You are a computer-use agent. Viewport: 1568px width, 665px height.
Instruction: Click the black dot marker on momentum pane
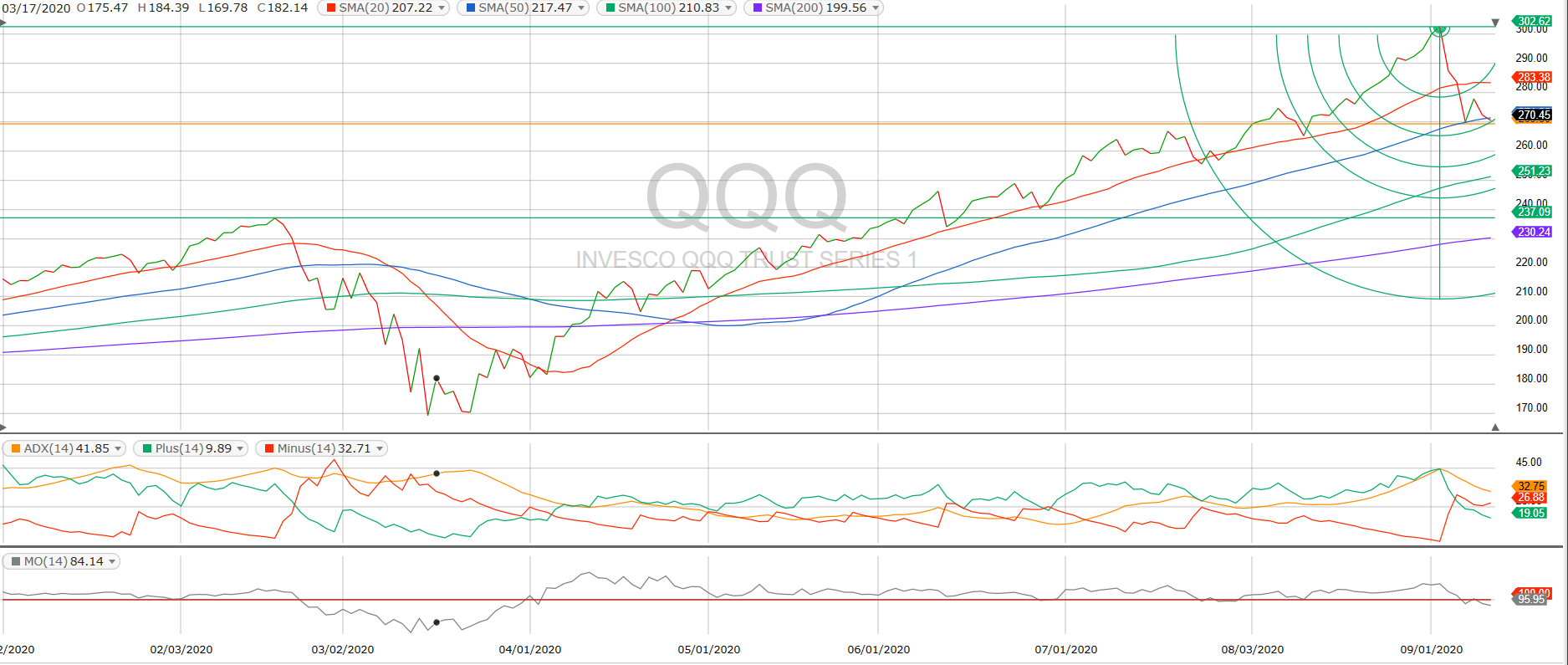pos(437,622)
